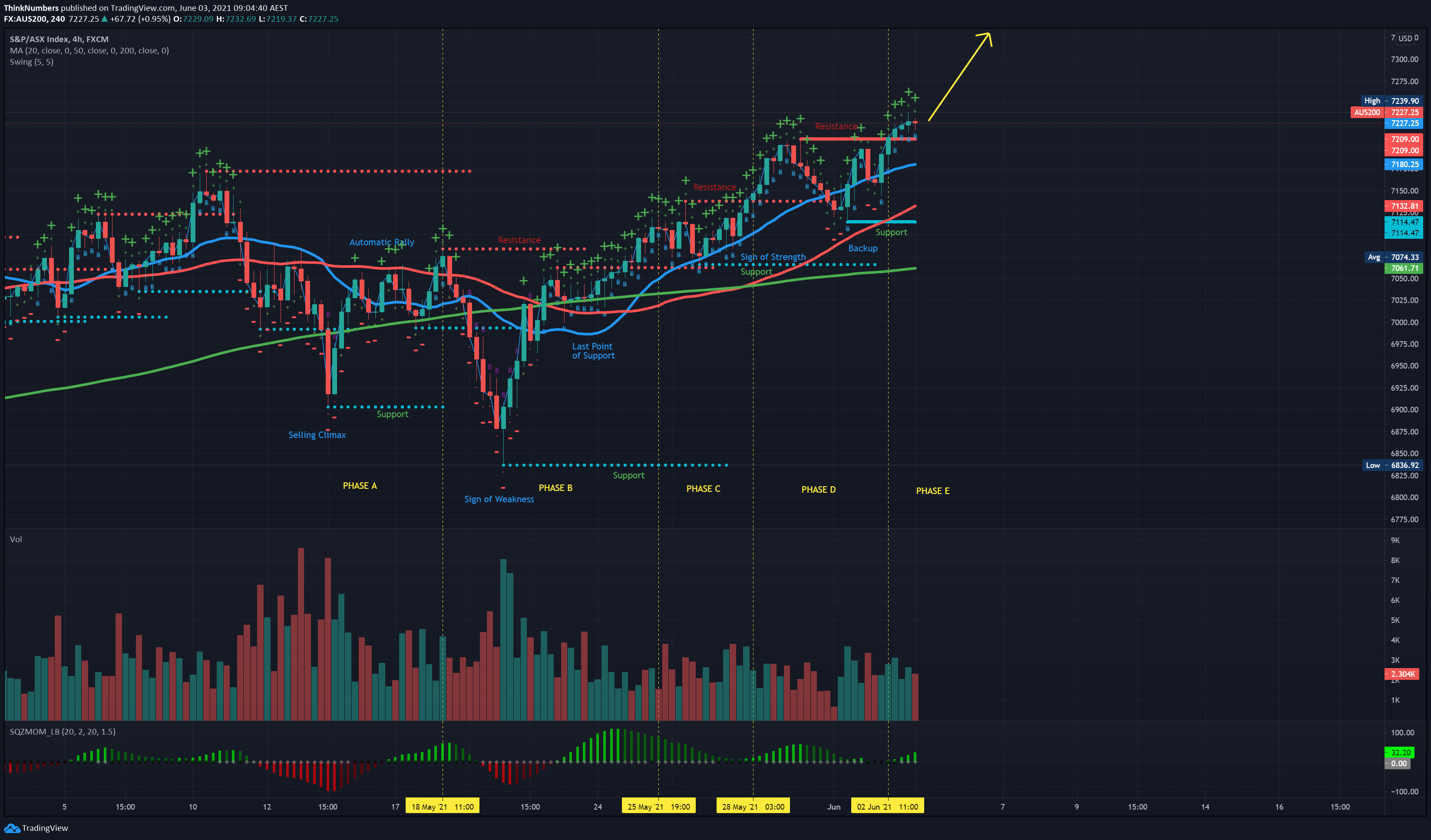Click the TradingView logo at bottom left
Viewport: 1431px width, 840px height.
click(x=36, y=828)
